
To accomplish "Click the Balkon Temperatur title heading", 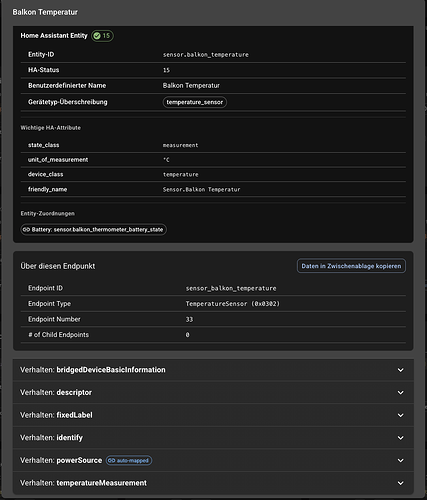I will 45,12.
